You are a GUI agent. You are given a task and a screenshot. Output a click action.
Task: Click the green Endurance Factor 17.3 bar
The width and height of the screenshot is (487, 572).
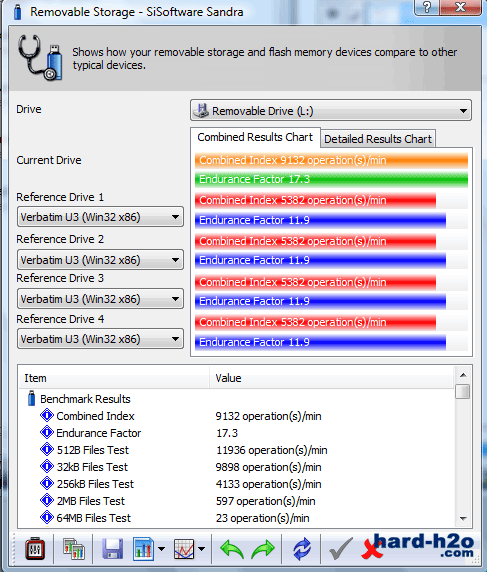[x=331, y=179]
